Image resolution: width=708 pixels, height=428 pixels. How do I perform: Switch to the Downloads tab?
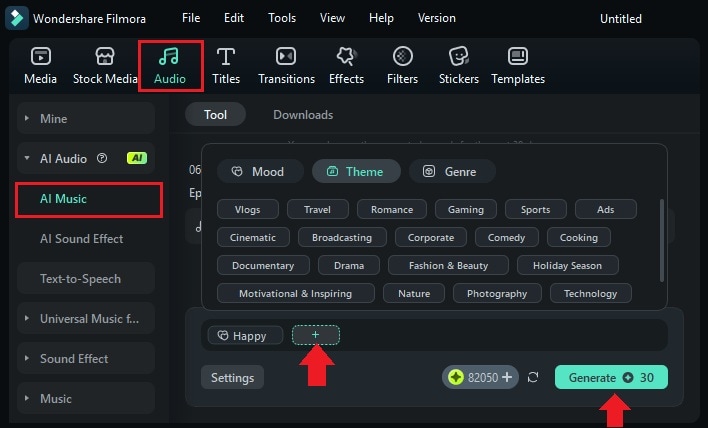pos(303,115)
